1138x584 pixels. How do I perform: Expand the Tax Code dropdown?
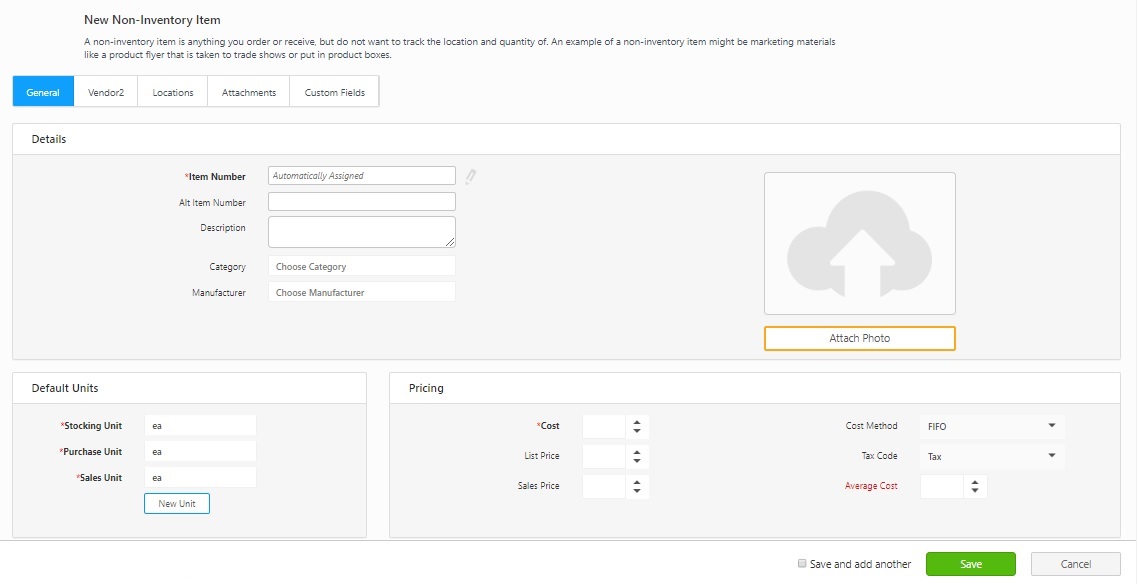(991, 456)
